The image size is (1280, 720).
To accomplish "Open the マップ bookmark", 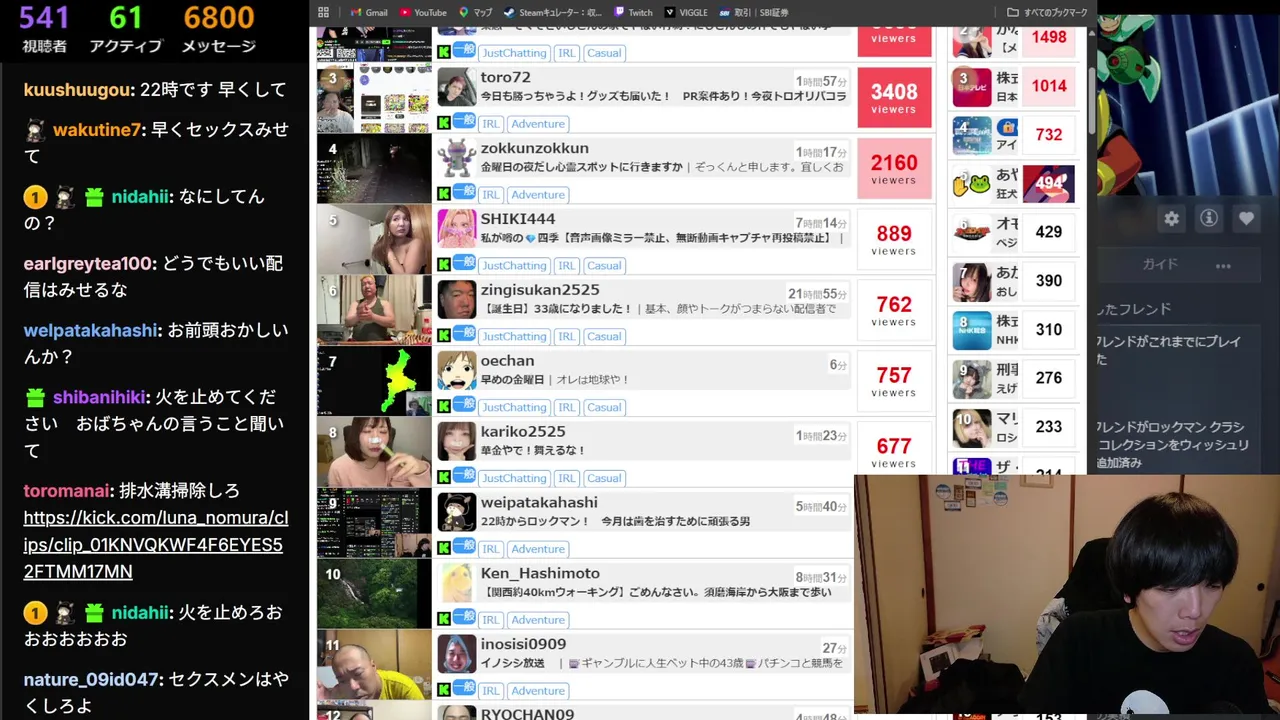I will (475, 12).
